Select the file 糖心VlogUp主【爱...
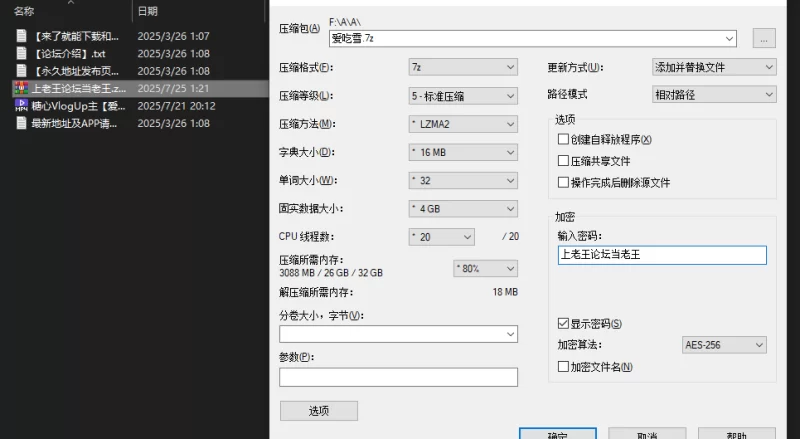This screenshot has height=439, width=800. tap(79, 106)
